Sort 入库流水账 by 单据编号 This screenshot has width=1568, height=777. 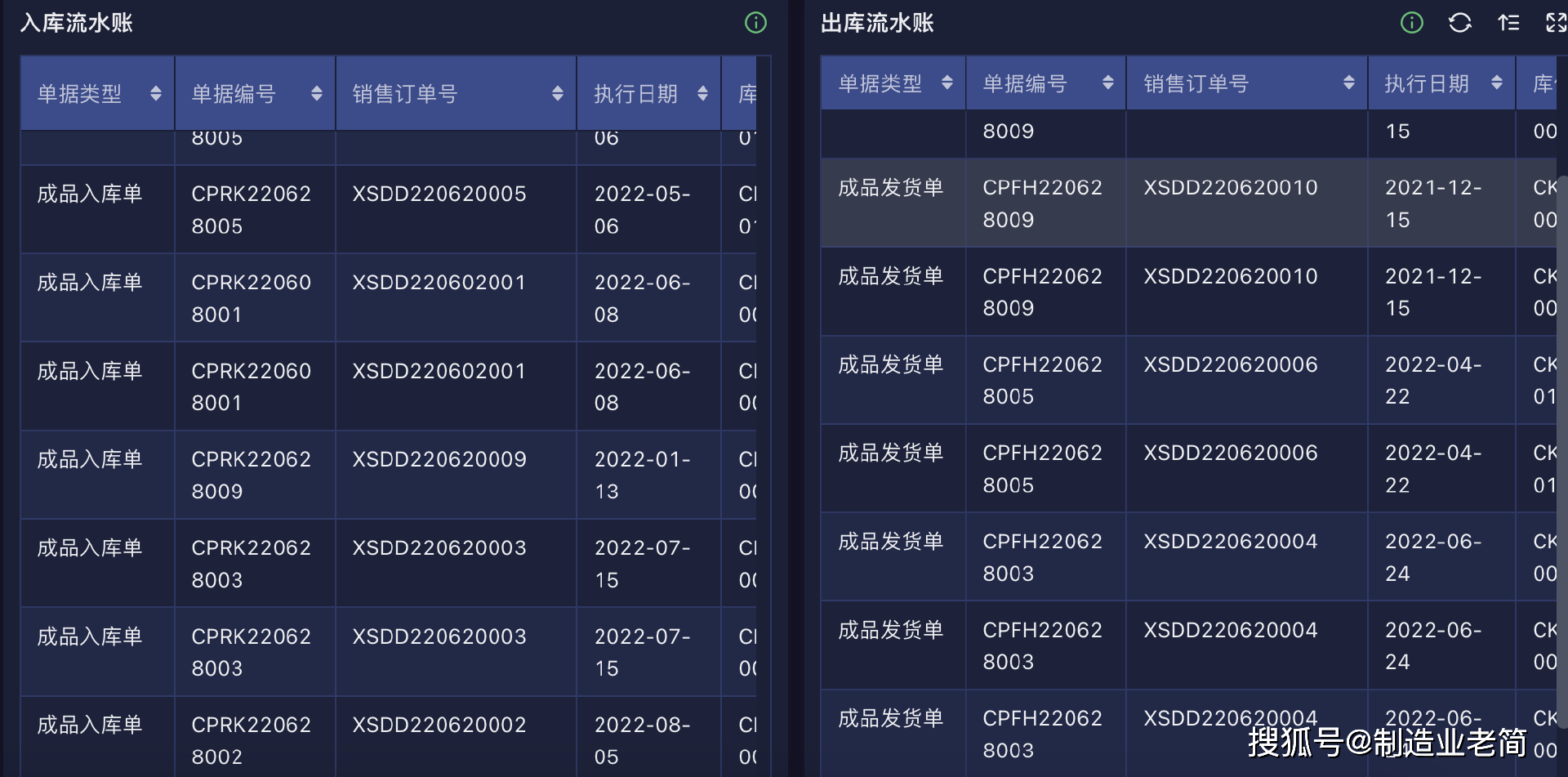(317, 94)
